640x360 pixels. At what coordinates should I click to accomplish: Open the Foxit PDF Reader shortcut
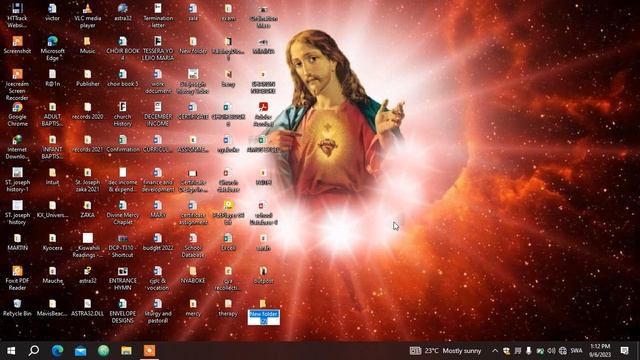pos(17,278)
